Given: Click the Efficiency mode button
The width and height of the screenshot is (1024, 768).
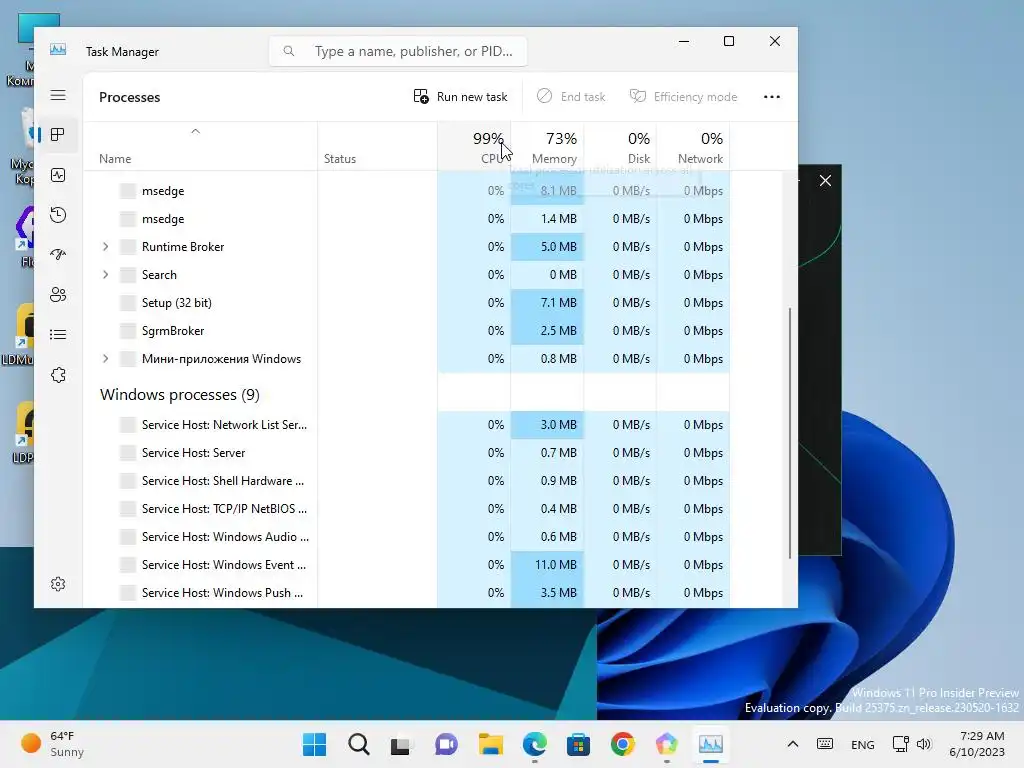Looking at the screenshot, I should (683, 97).
